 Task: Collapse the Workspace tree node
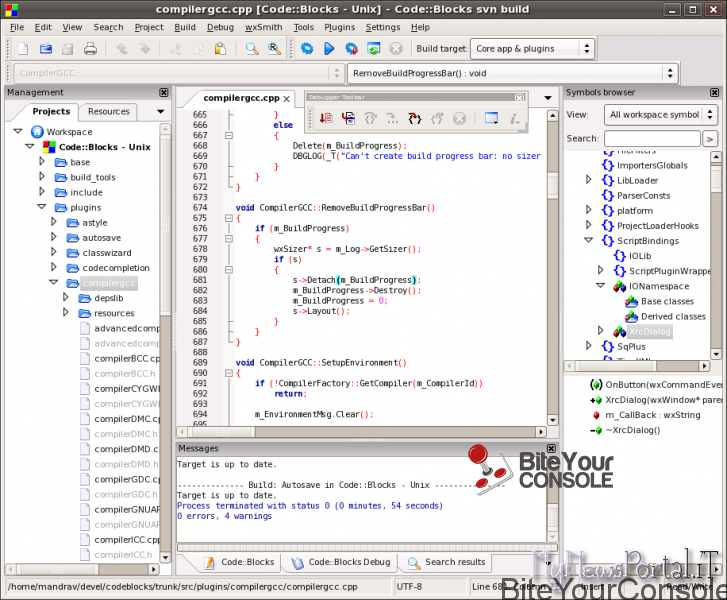coord(18,132)
